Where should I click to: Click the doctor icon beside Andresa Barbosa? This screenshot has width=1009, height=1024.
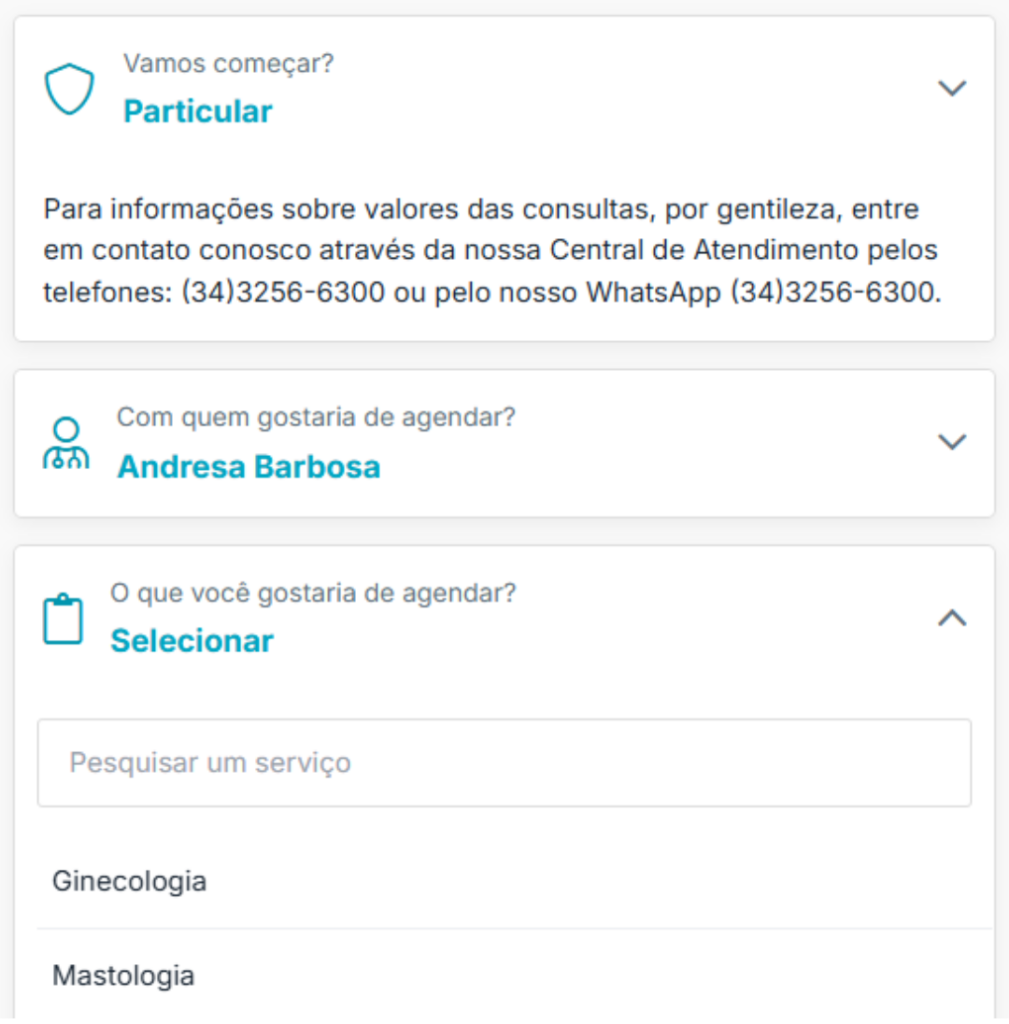tap(66, 445)
